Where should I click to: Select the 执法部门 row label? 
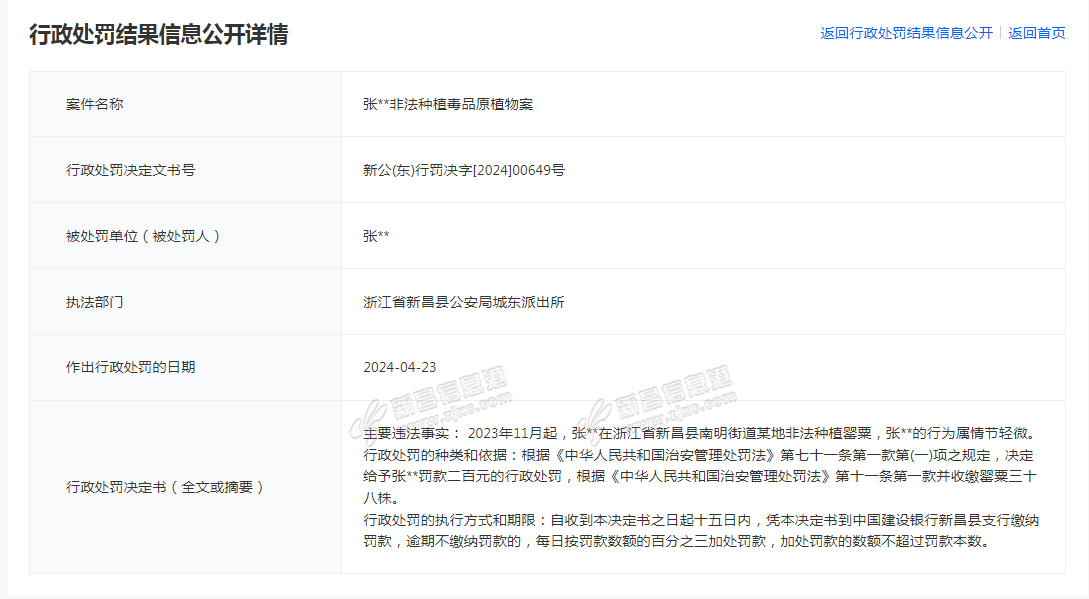(95, 302)
